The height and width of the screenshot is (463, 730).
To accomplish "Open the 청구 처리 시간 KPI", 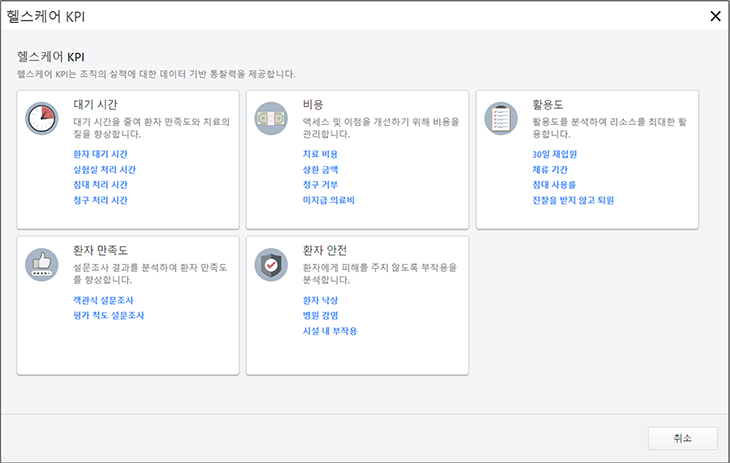I will coord(100,200).
